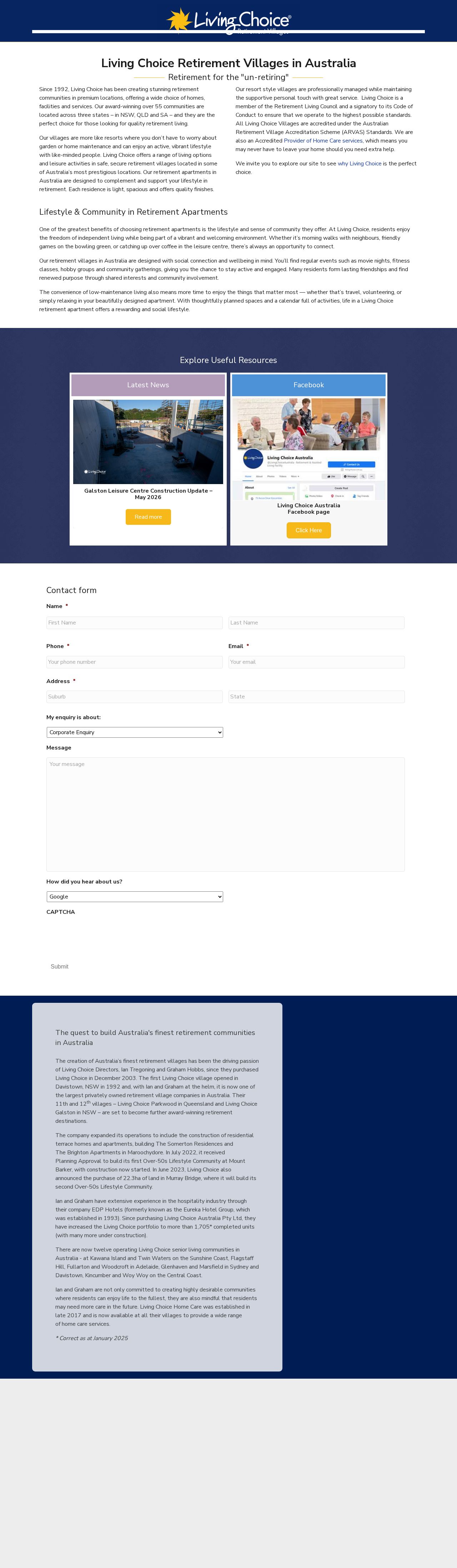
Task: Click the 'Contact form' heading
Action: click(71, 591)
